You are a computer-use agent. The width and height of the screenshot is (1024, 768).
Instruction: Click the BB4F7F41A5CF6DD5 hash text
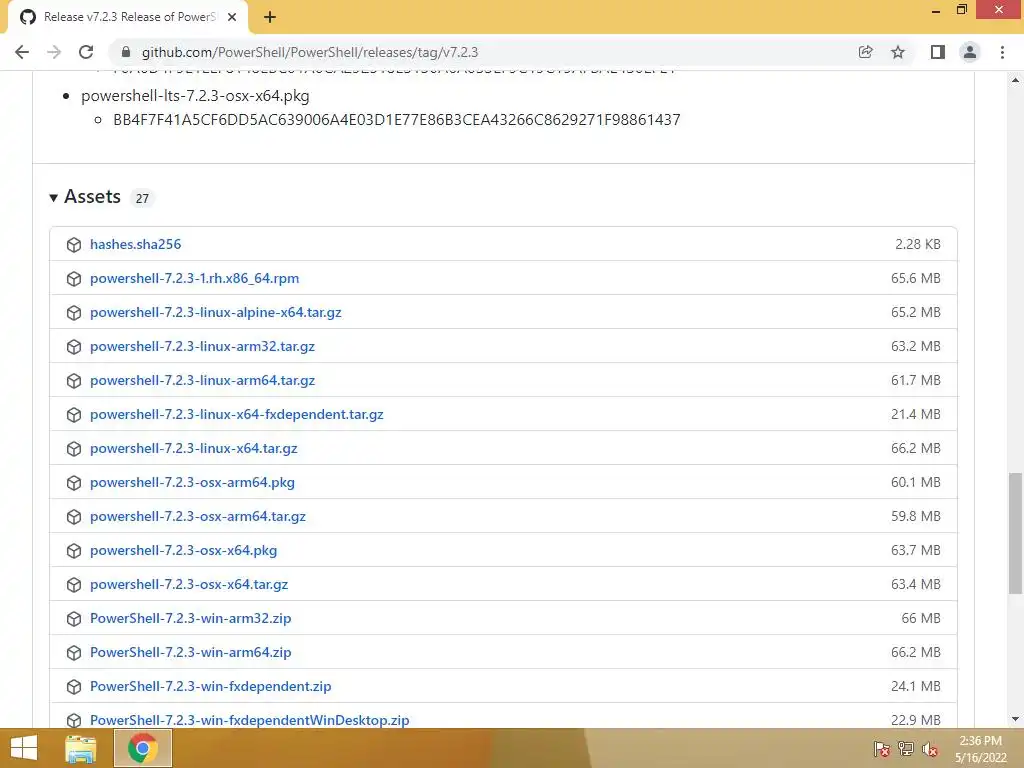pos(396,120)
